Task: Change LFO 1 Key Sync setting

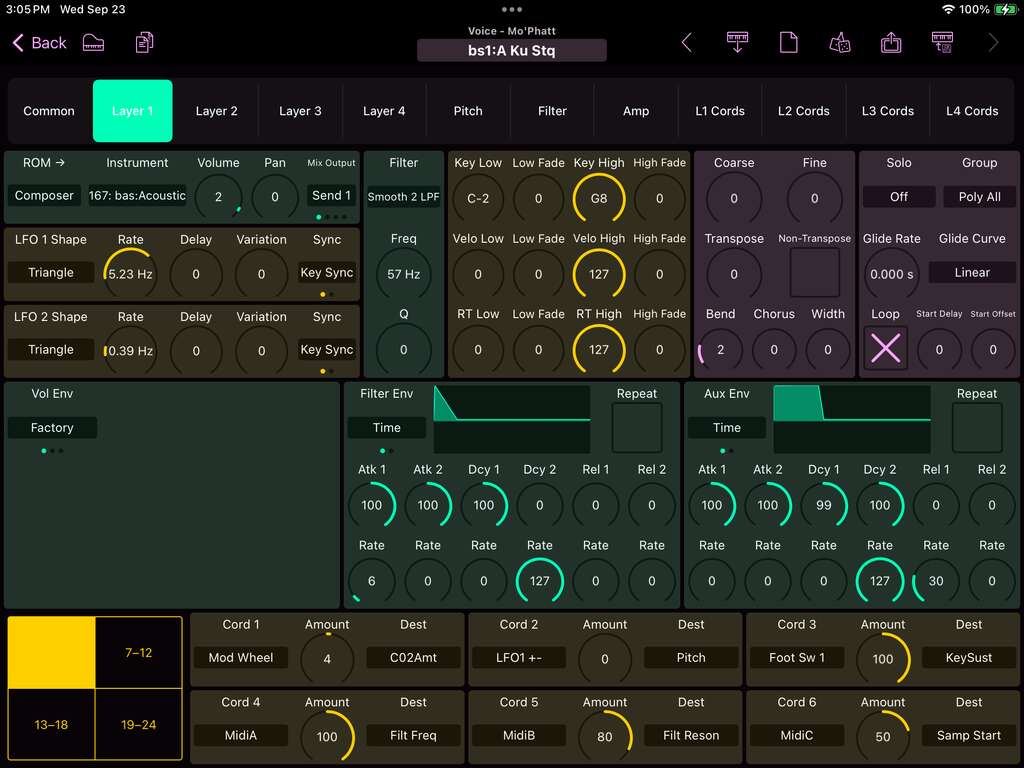Action: coord(327,272)
